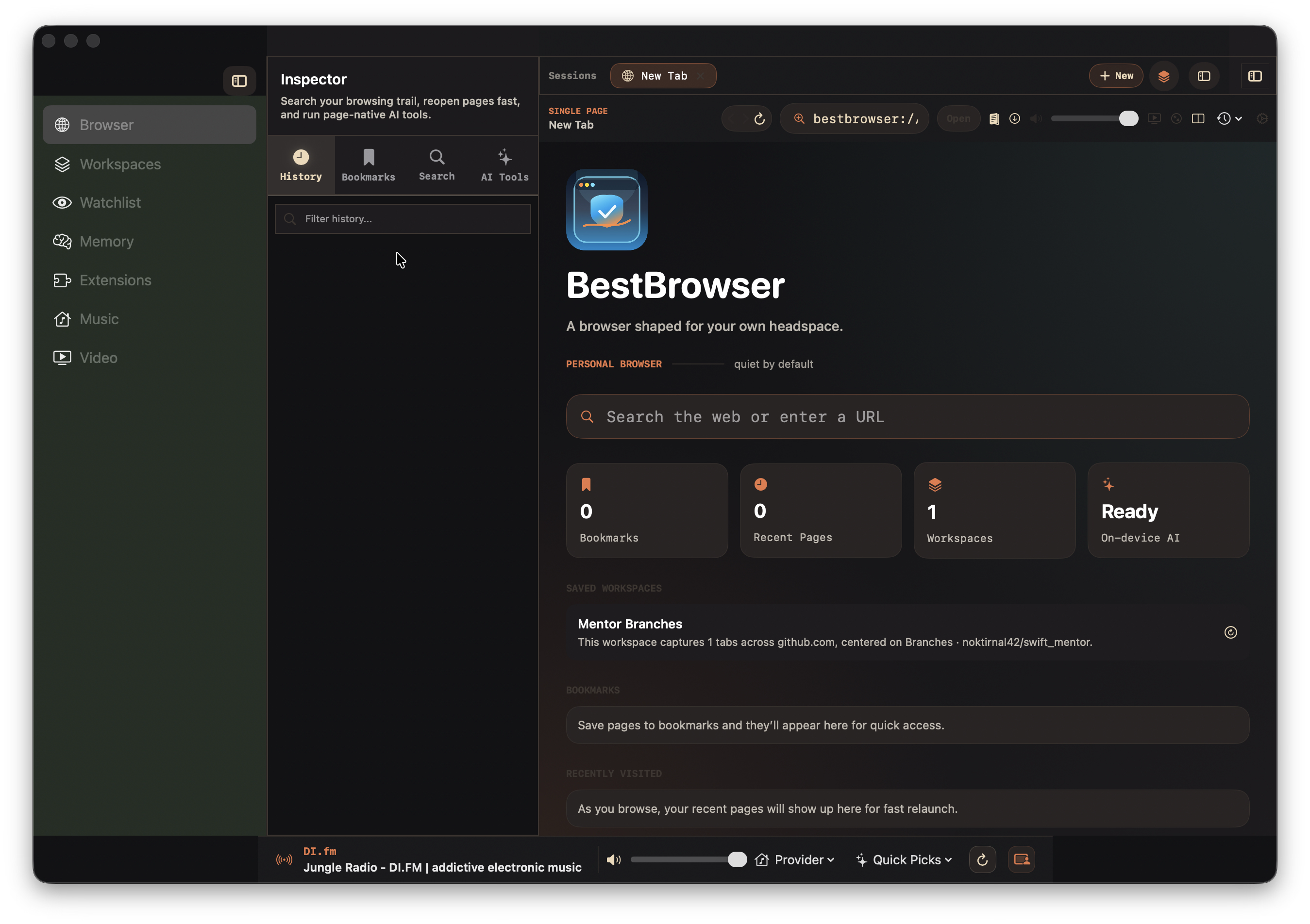This screenshot has height=924, width=1310.
Task: Mute music with the player speaker icon
Action: pos(613,859)
